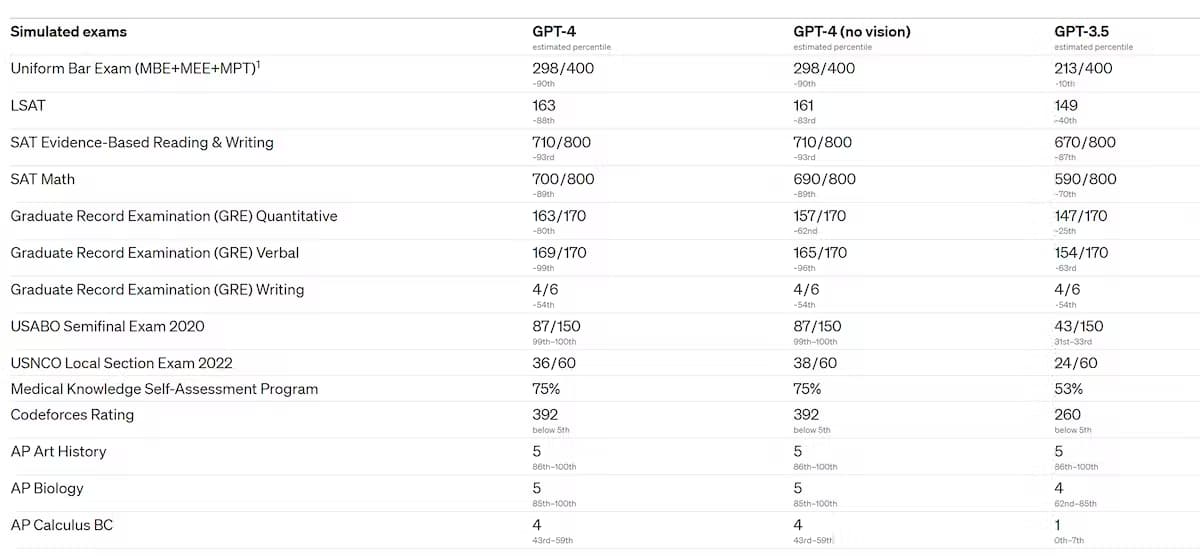Image resolution: width=1200 pixels, height=556 pixels.
Task: Click the SAT Math row label
Action: [x=43, y=179]
